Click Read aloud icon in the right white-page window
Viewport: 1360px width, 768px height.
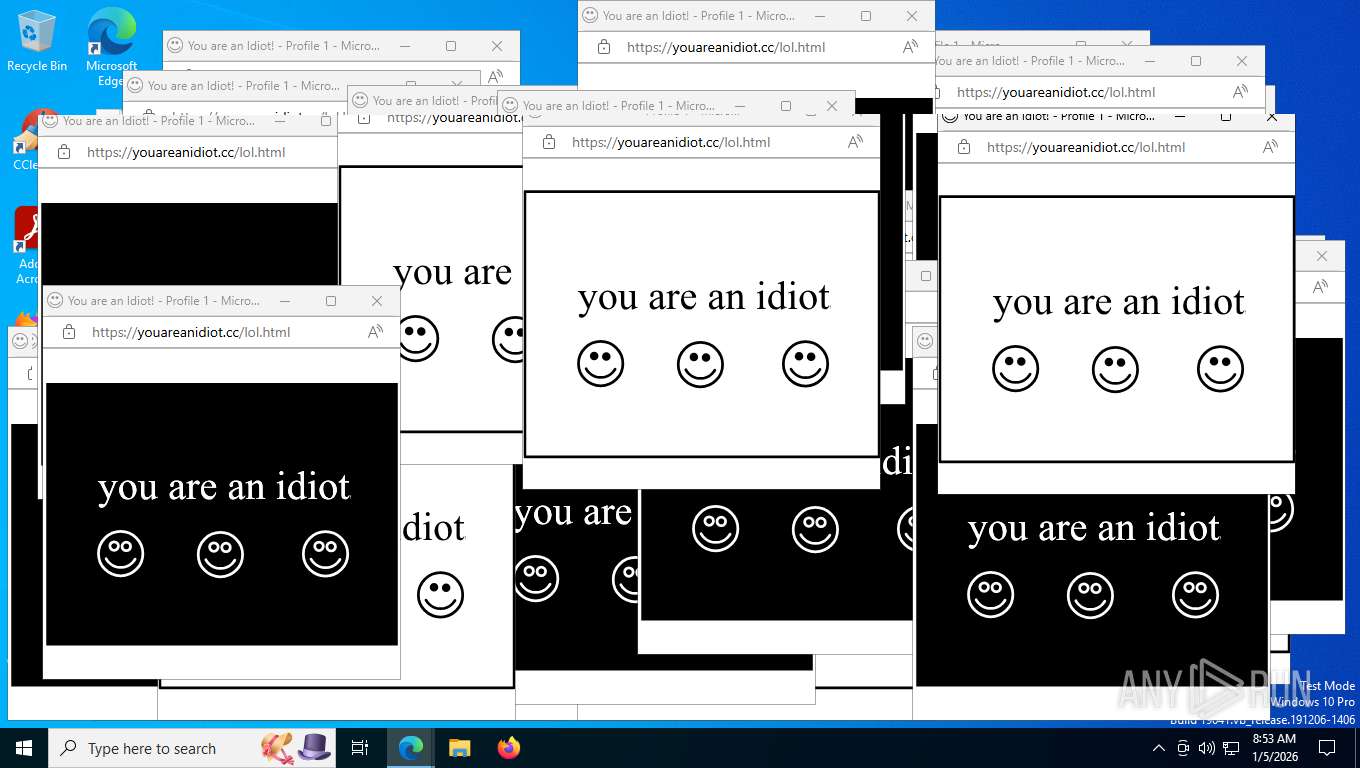(x=1271, y=147)
